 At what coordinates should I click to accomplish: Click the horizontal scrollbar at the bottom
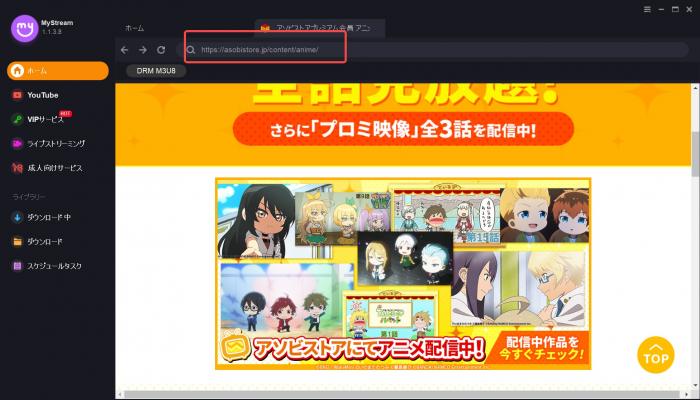(403, 395)
